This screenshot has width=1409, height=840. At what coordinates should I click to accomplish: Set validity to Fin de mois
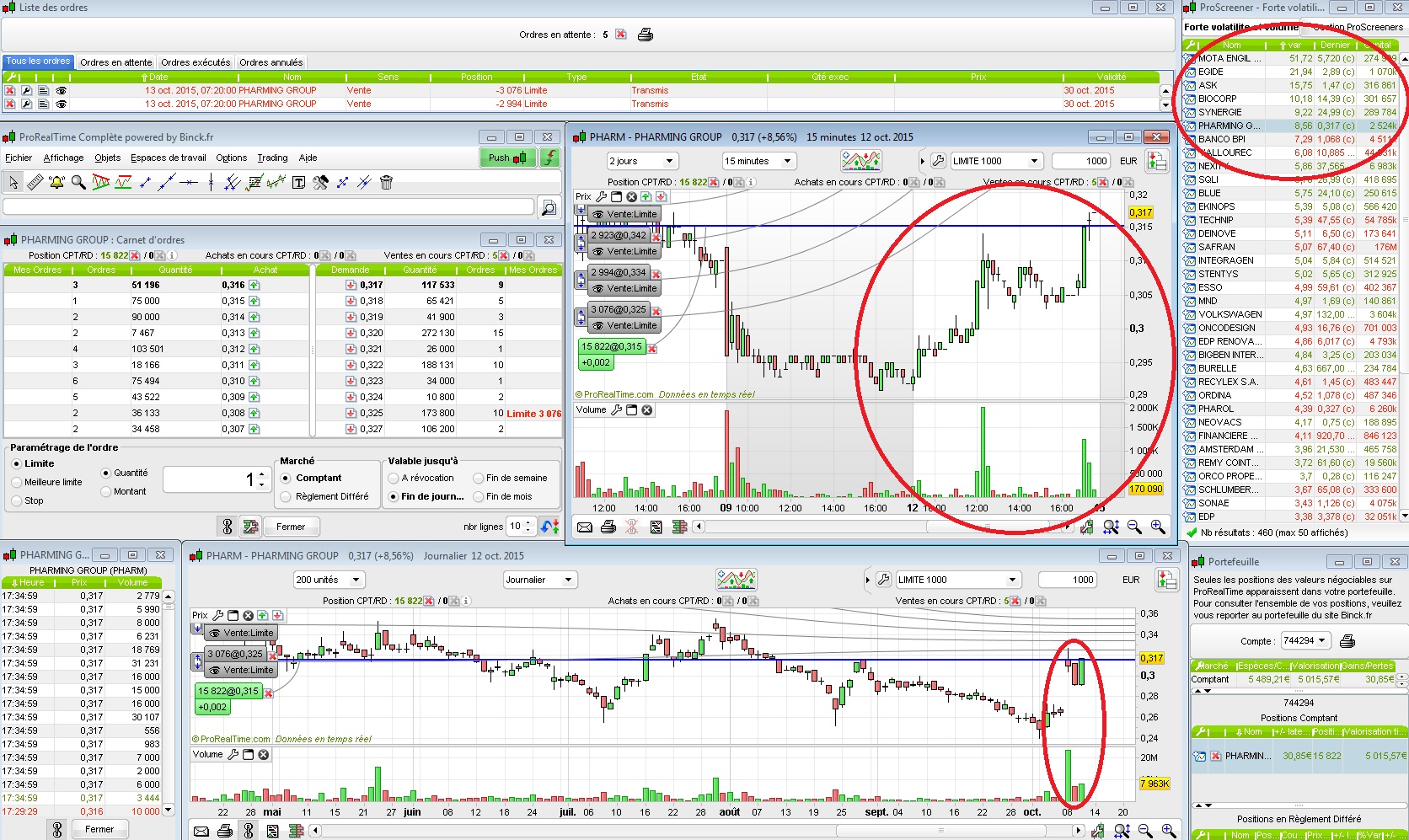[478, 496]
